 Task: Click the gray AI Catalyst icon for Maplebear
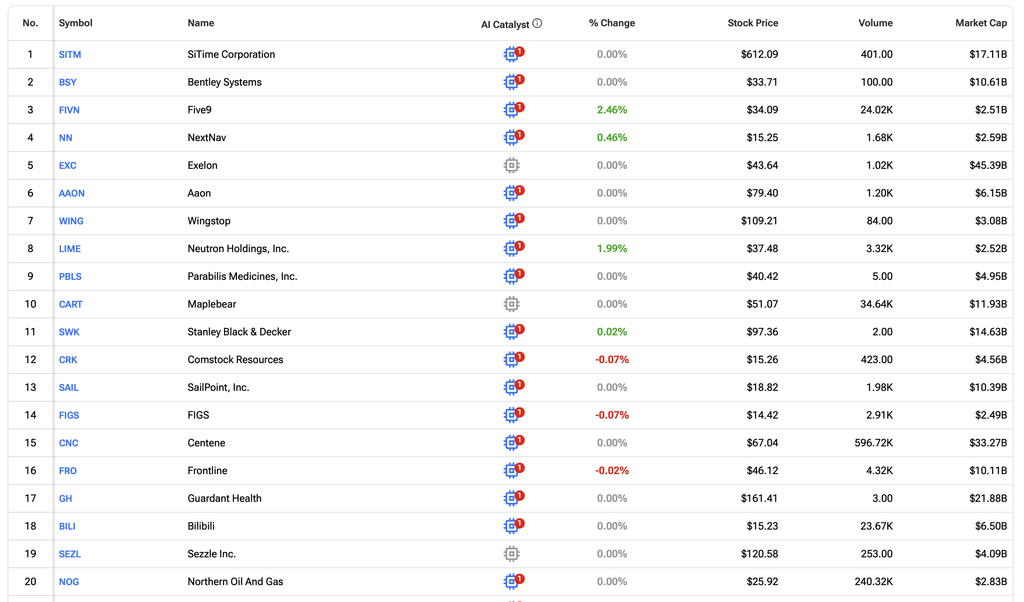[511, 304]
